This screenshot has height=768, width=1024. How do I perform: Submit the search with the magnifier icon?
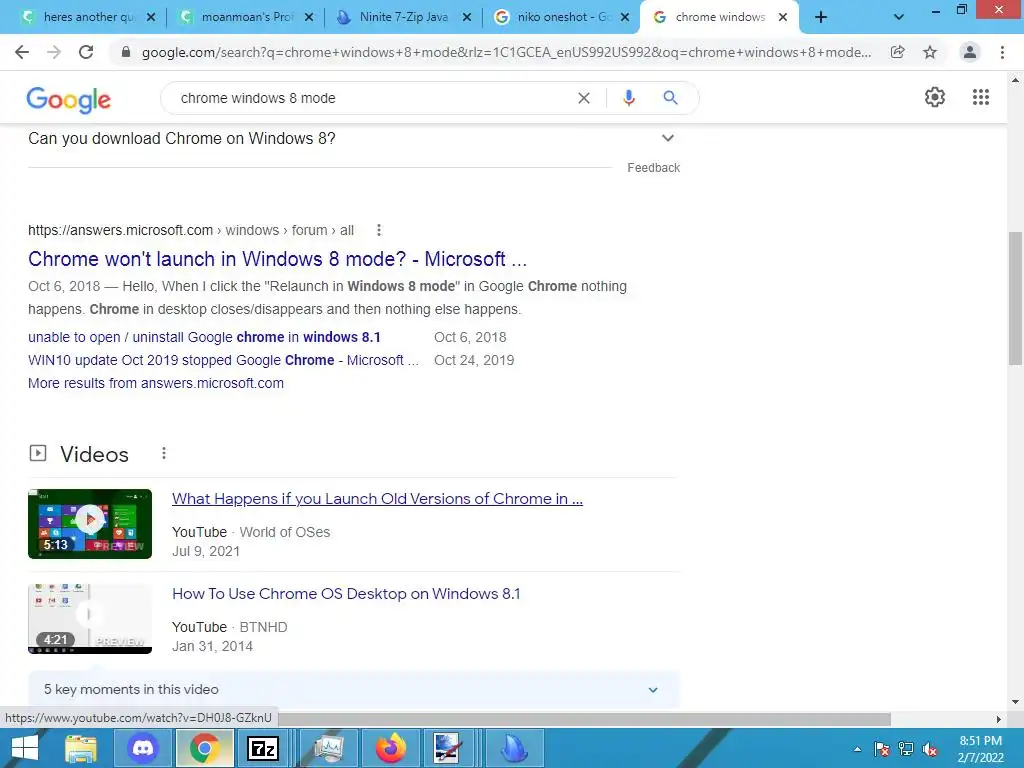[670, 98]
